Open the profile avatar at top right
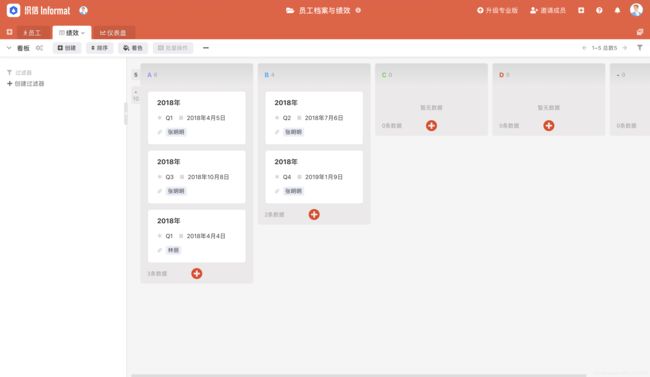 tap(636, 10)
